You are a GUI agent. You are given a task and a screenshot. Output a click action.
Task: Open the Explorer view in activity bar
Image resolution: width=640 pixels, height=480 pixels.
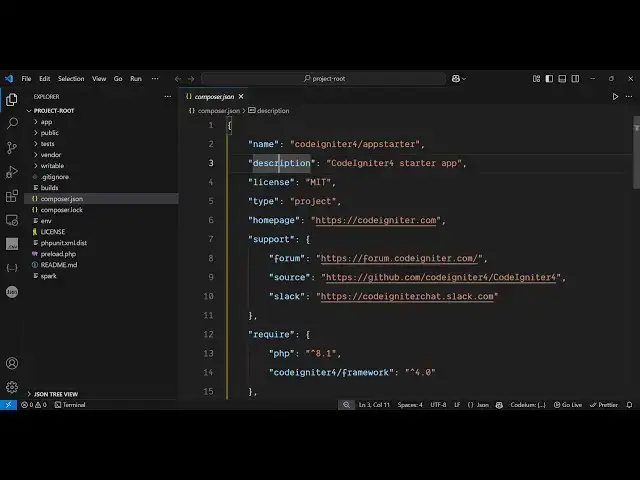tap(12, 100)
